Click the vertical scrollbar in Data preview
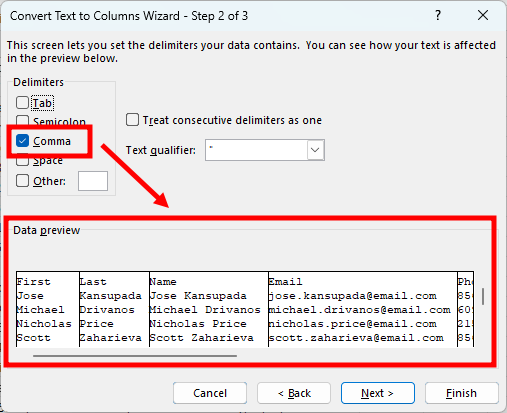507x413 pixels. point(483,296)
